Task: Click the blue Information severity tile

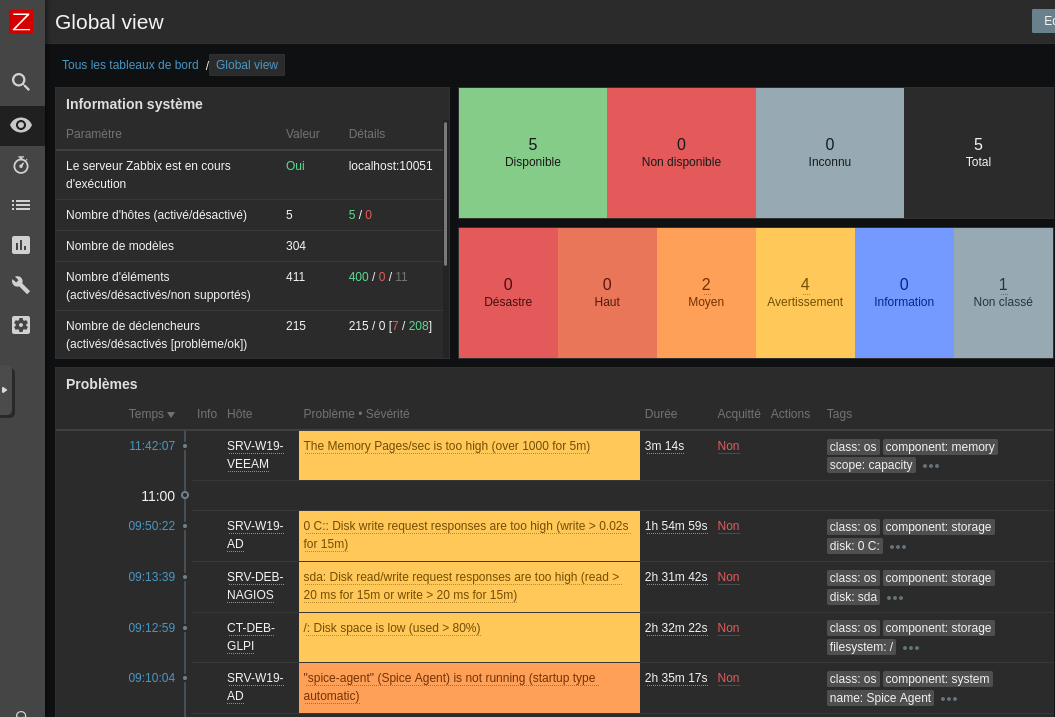Action: [904, 293]
